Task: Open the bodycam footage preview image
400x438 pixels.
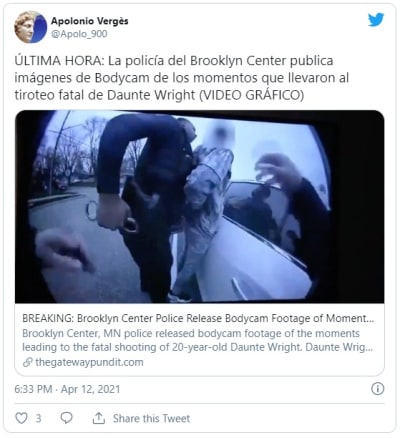Action: tap(199, 206)
